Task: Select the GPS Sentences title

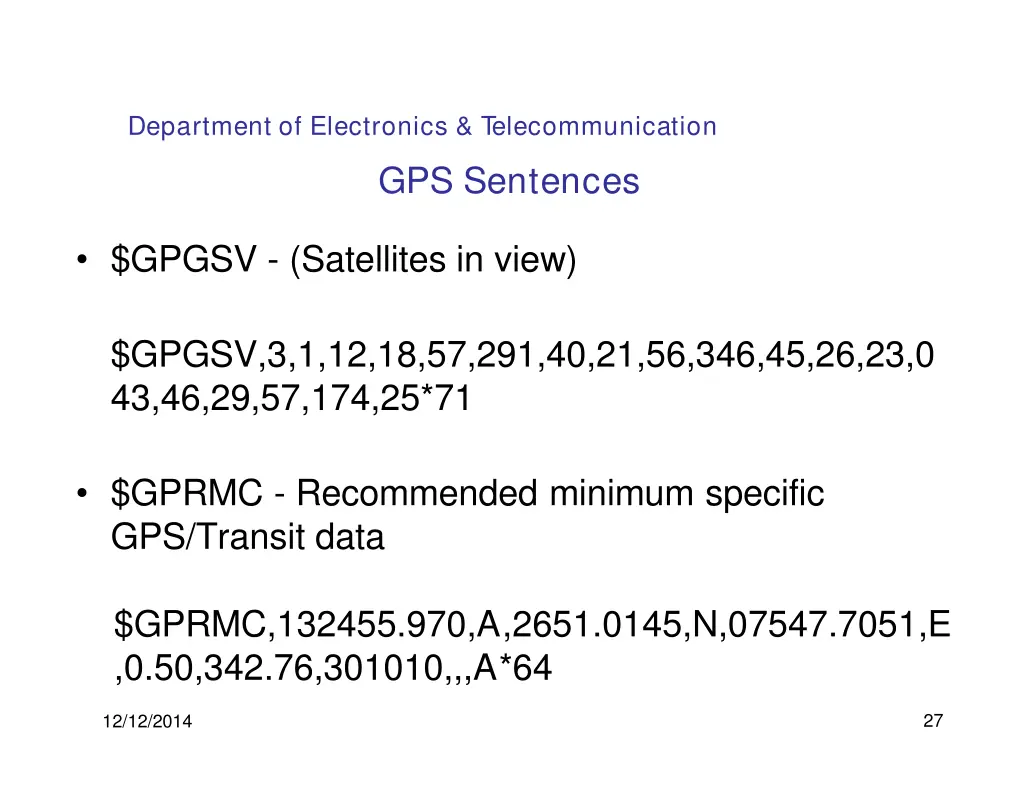Action: click(x=509, y=181)
